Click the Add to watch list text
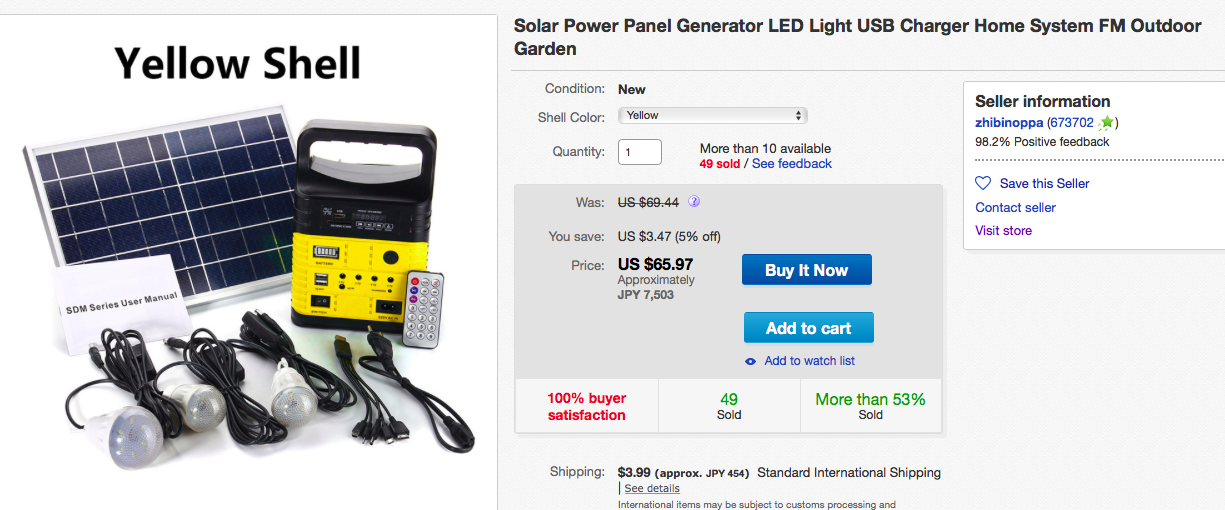Image resolution: width=1225 pixels, height=510 pixels. 809,361
